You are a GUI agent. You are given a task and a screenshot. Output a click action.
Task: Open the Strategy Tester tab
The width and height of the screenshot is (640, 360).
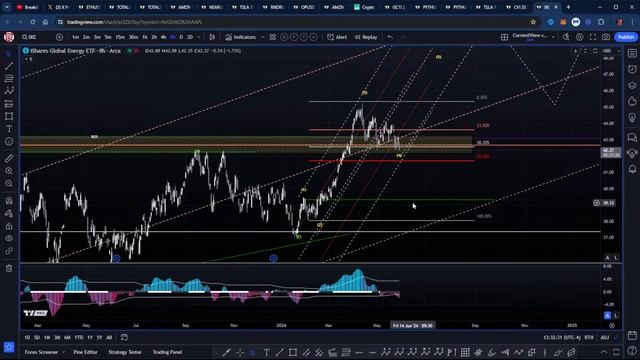(x=125, y=352)
